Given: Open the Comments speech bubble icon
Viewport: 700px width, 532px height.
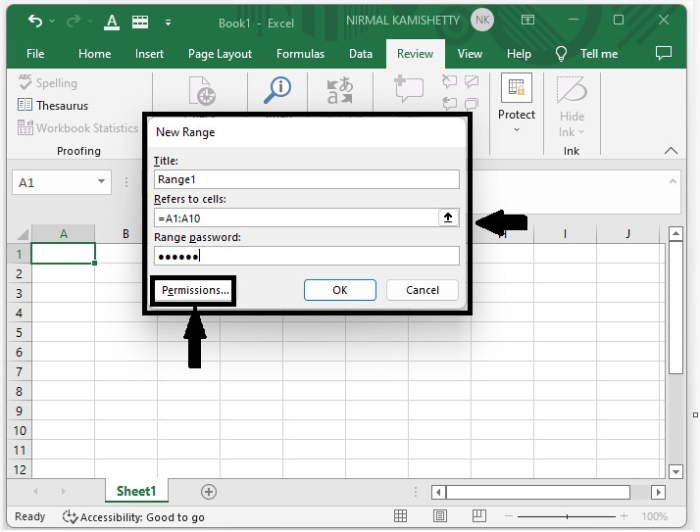Looking at the screenshot, I should point(663,53).
